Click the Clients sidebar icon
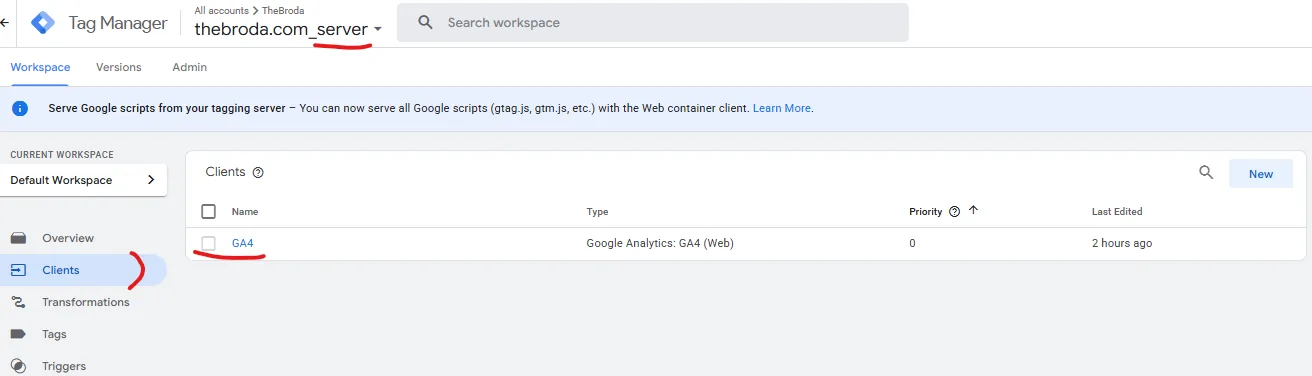This screenshot has height=376, width=1312. click(18, 270)
